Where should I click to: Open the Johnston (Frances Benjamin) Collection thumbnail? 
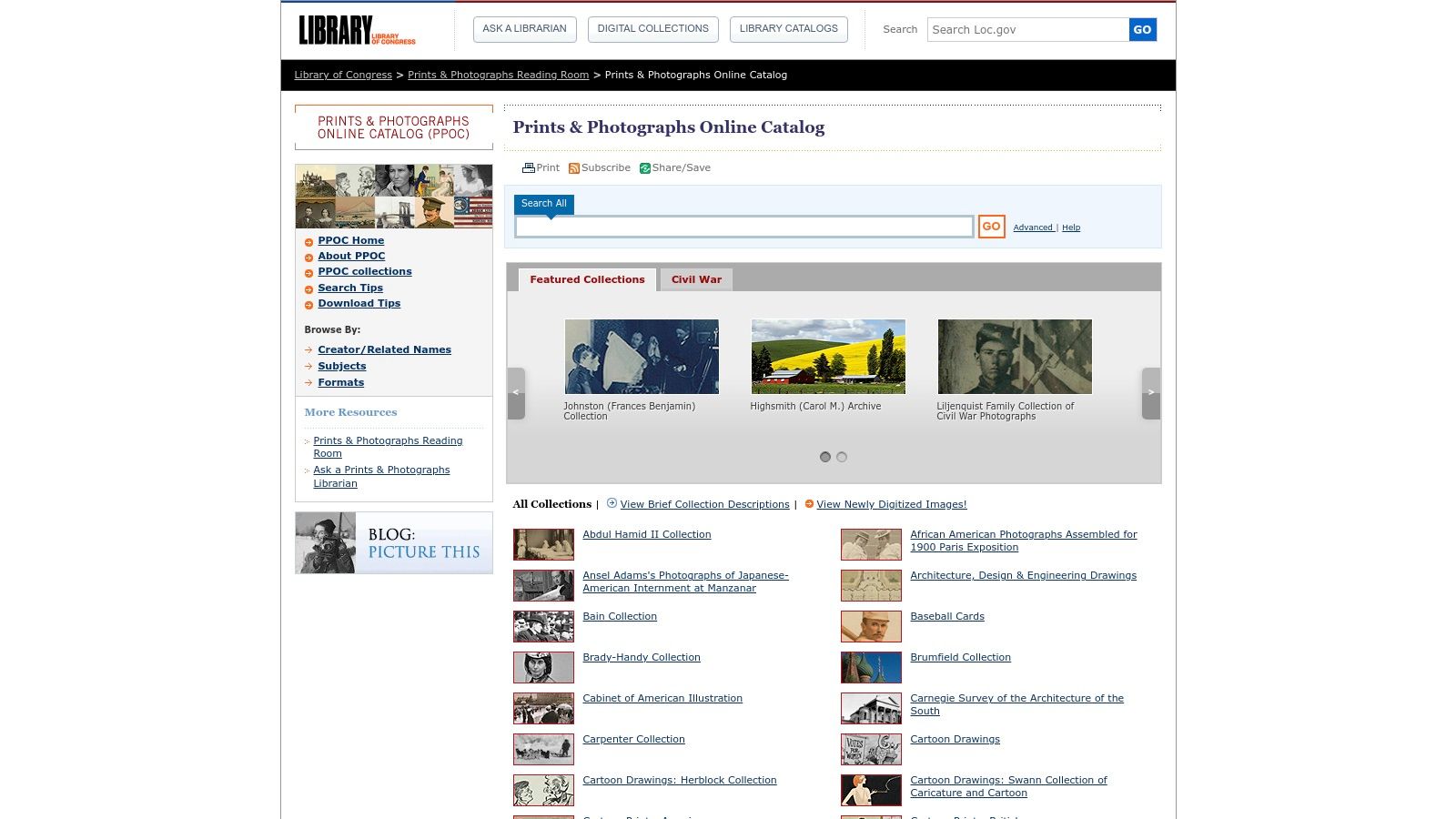(642, 357)
